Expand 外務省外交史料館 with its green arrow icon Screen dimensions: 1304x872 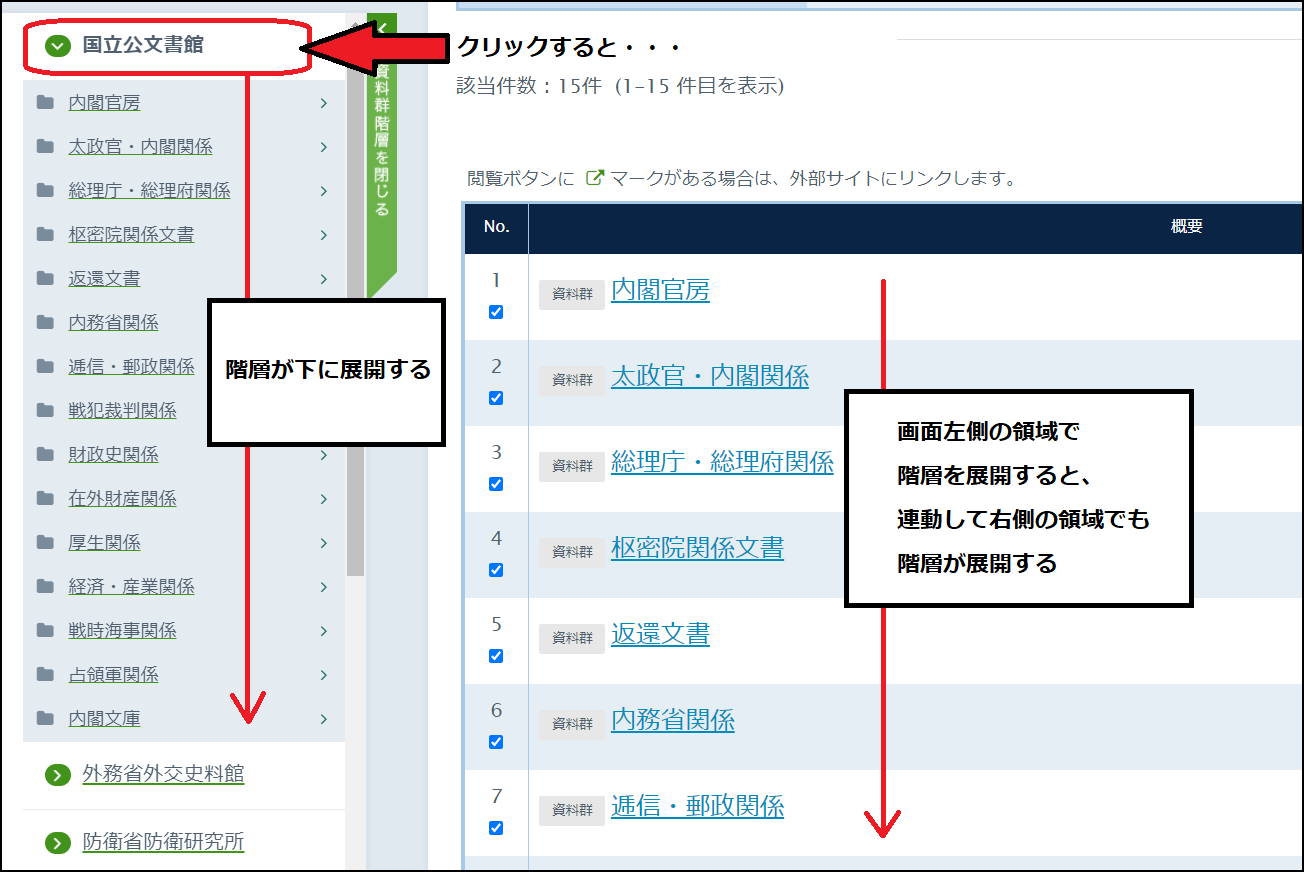click(59, 775)
